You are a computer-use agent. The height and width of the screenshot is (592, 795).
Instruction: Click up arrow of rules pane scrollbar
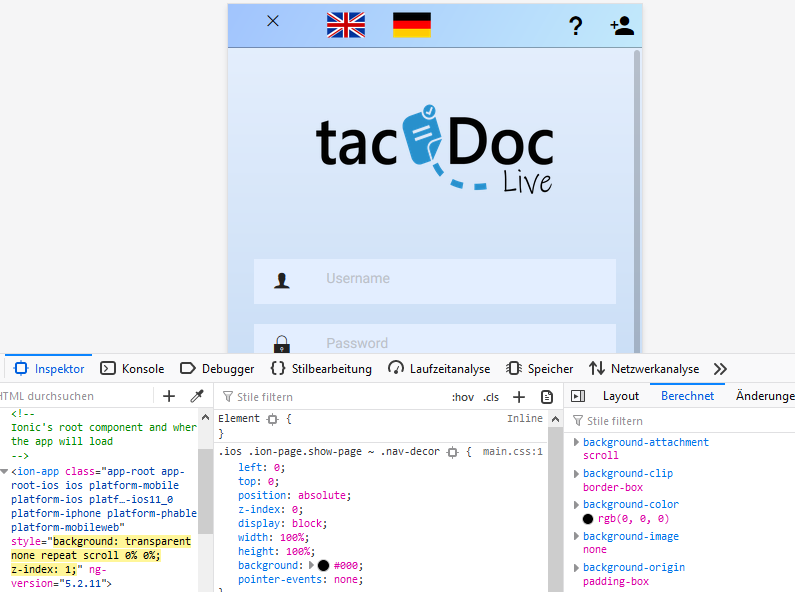tap(556, 419)
